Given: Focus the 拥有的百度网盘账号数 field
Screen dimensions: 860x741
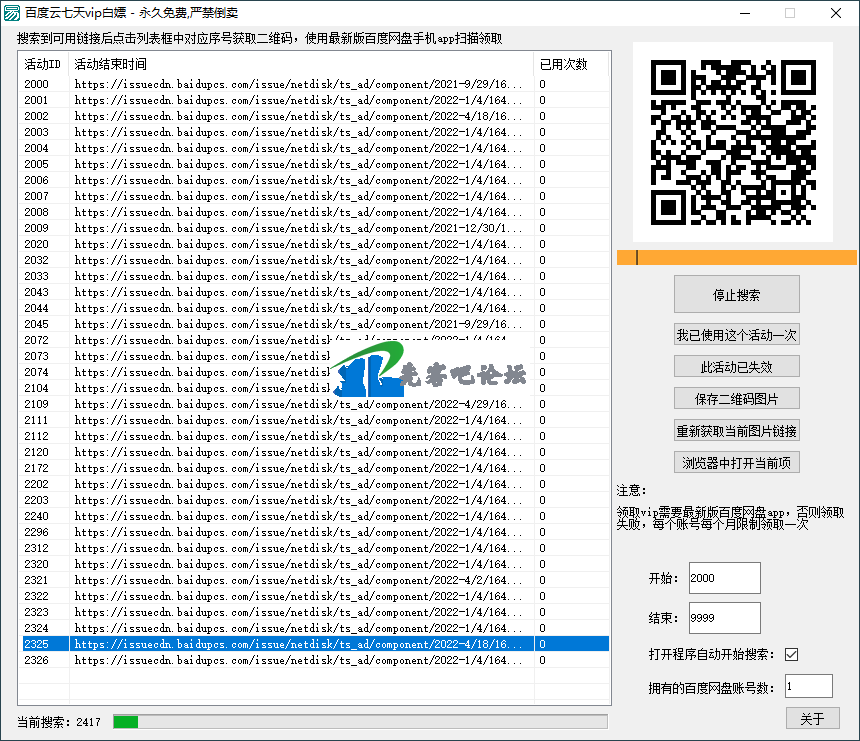Looking at the screenshot, I should [808, 686].
